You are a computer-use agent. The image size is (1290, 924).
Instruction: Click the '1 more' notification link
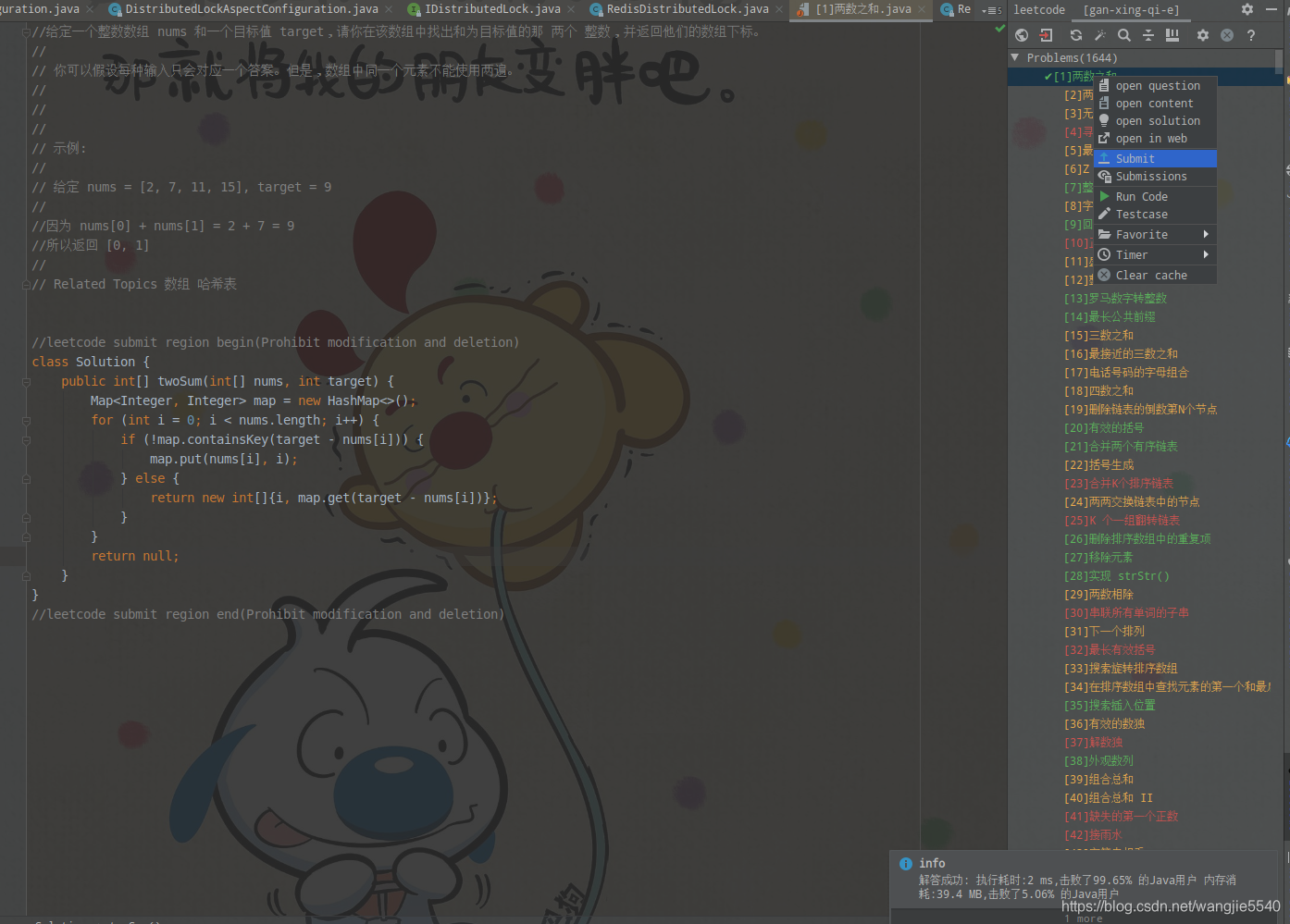[x=1084, y=918]
